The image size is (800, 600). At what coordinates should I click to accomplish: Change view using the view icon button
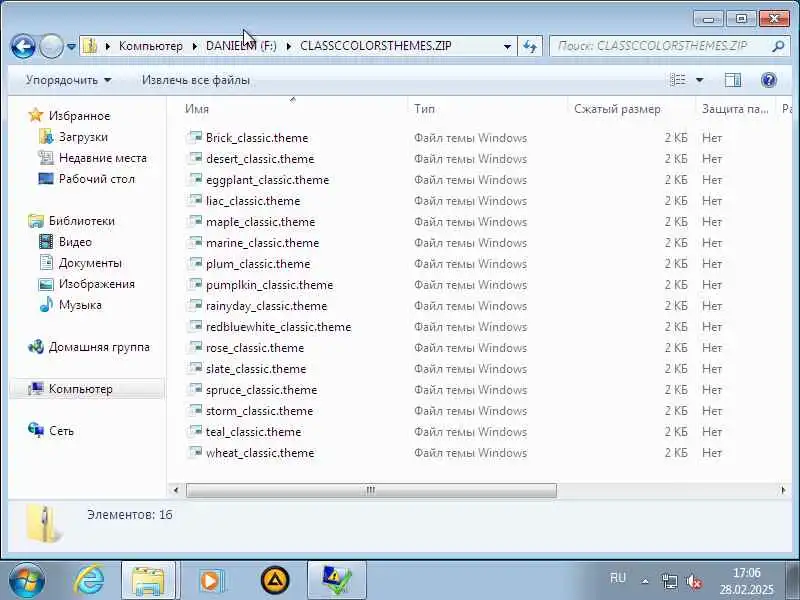tap(678, 80)
